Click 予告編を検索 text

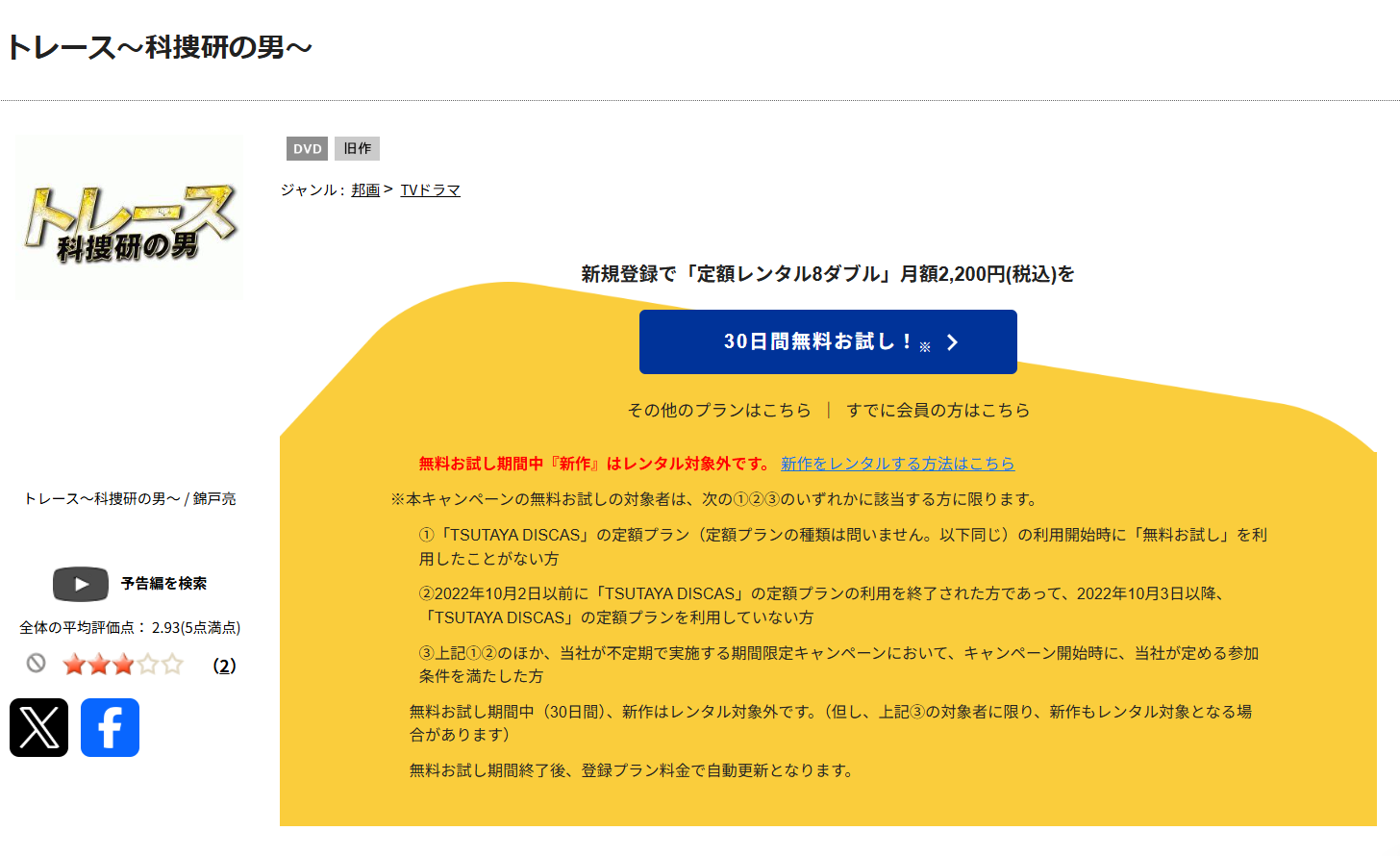tap(163, 583)
